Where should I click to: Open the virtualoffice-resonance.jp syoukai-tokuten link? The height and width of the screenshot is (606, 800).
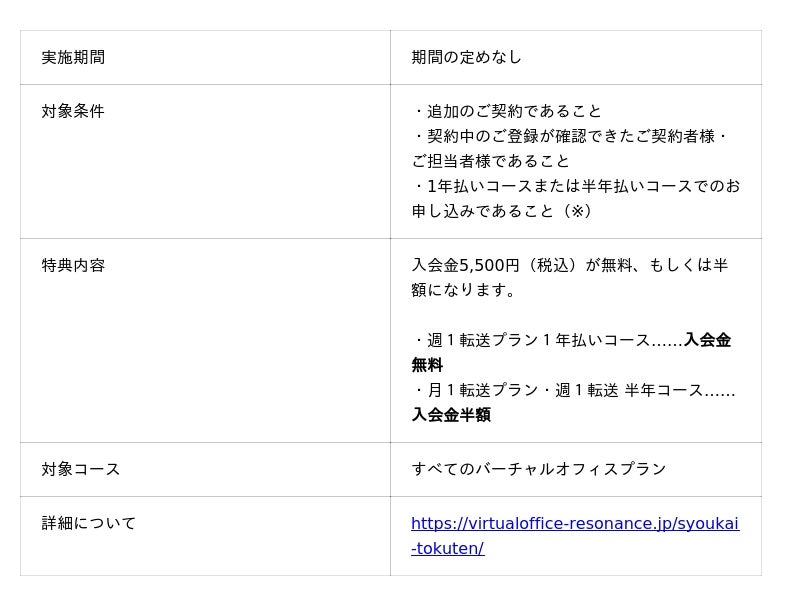pyautogui.click(x=574, y=524)
